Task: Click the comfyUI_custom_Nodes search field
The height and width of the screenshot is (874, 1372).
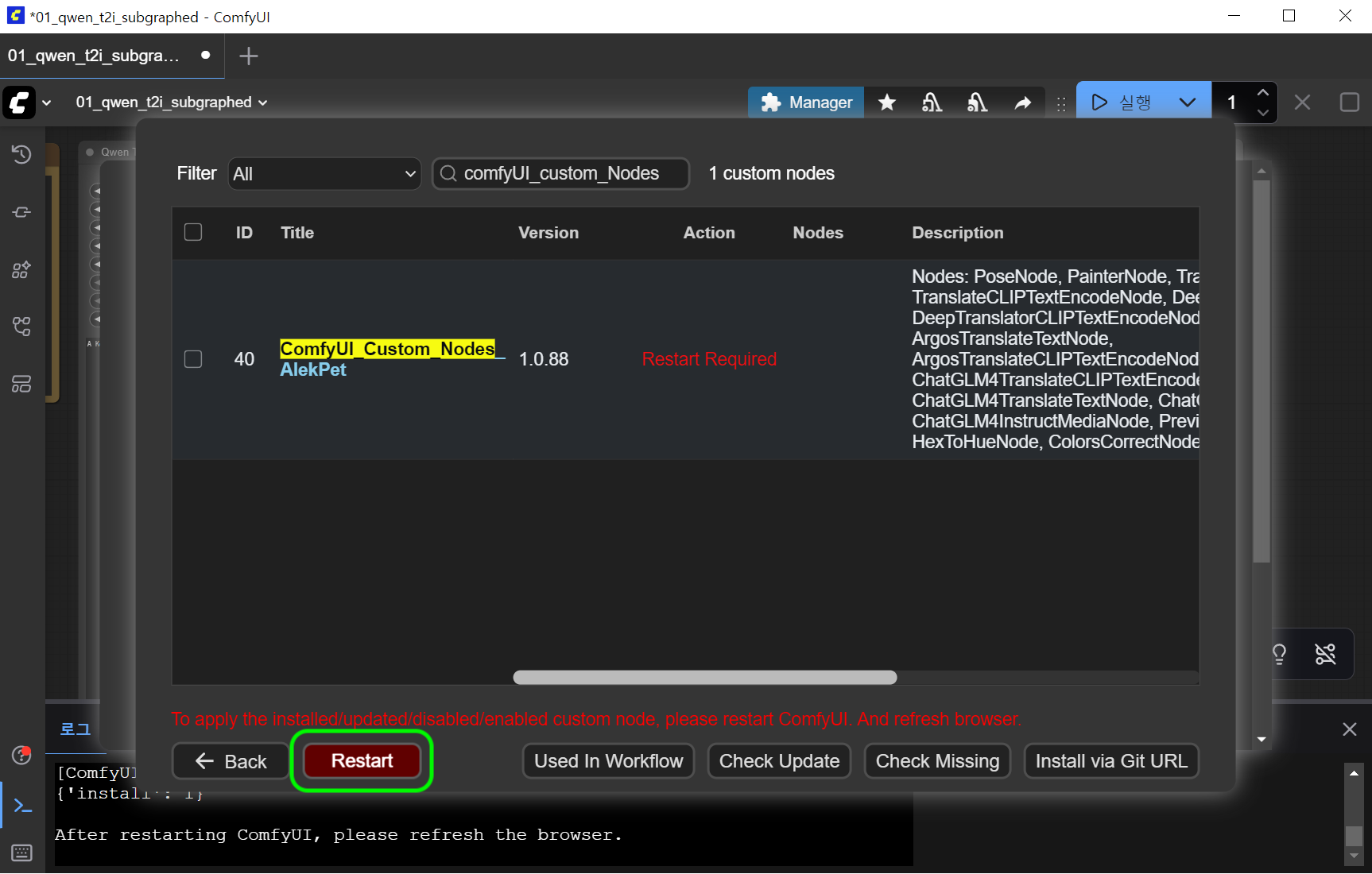Action: 560,173
